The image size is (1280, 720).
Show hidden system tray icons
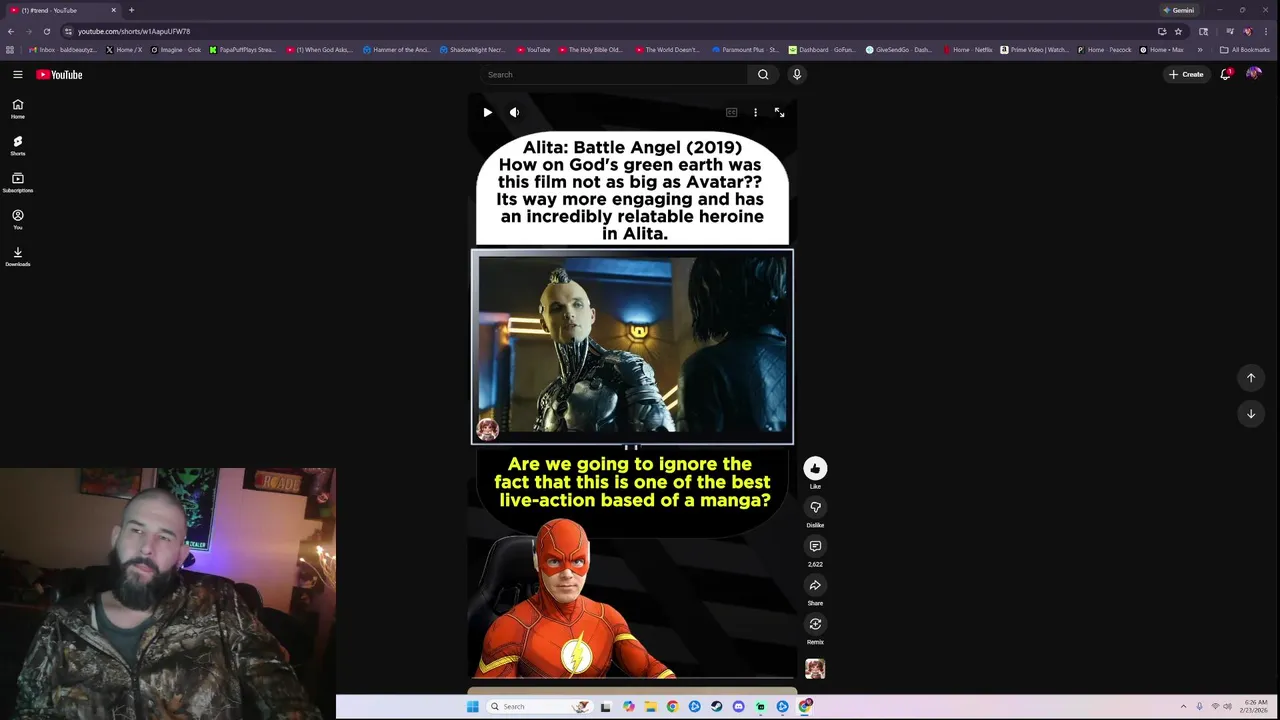[1183, 706]
